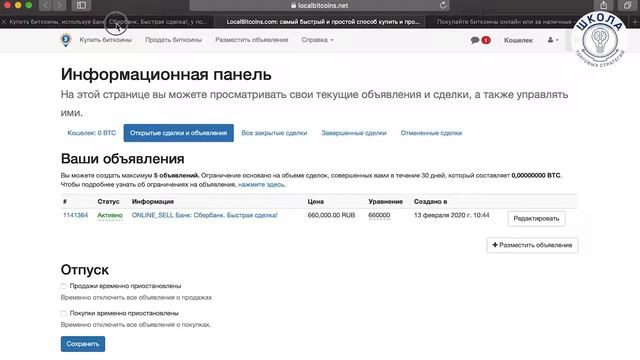Image resolution: width=640 pixels, height=360 pixels.
Task: Toggle Safari sidebar icon
Action: coord(81,5)
